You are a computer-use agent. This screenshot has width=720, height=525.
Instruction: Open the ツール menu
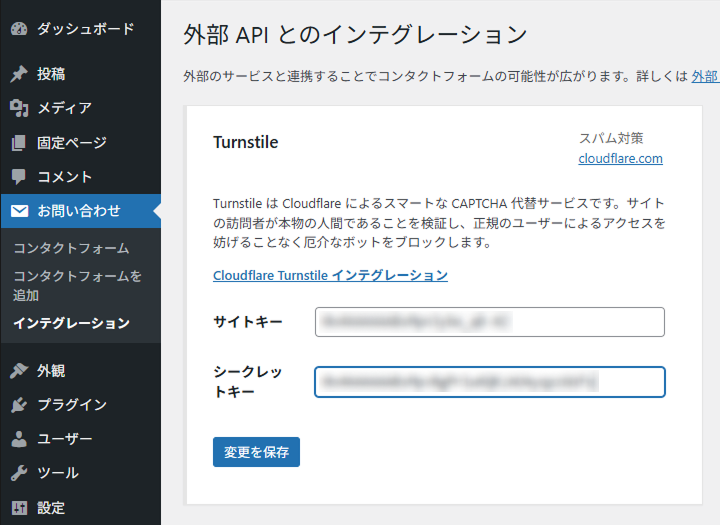(80, 473)
